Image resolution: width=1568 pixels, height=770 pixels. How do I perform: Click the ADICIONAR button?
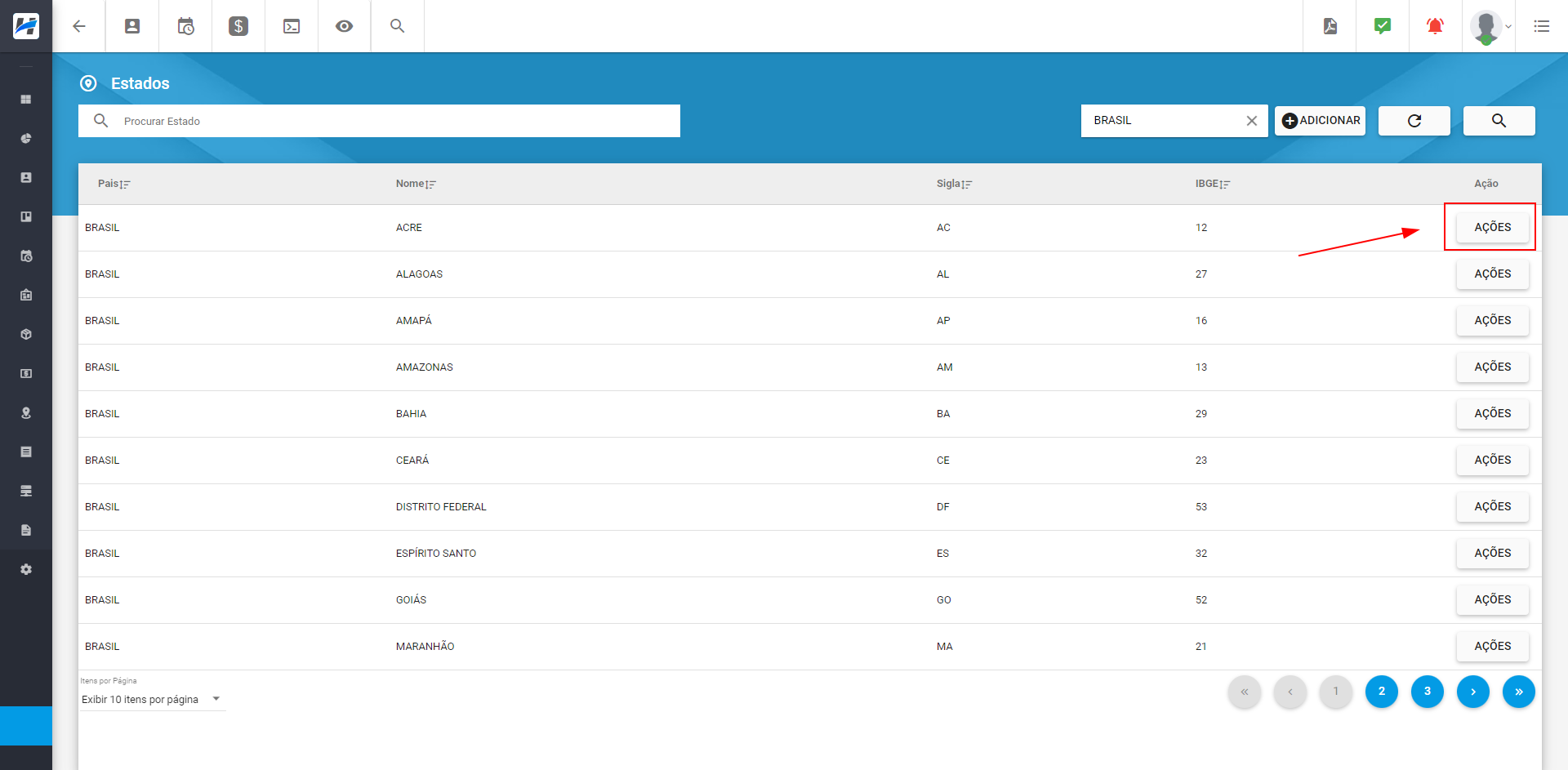point(1321,121)
